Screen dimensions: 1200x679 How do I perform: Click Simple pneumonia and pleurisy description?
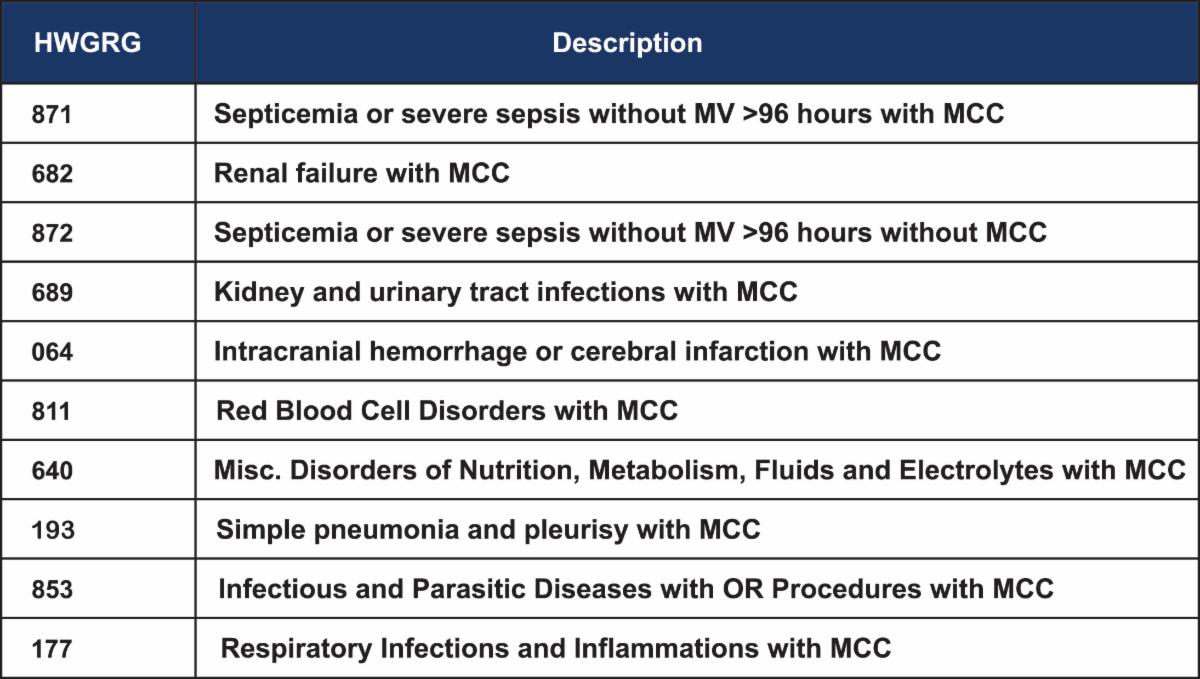click(x=488, y=530)
